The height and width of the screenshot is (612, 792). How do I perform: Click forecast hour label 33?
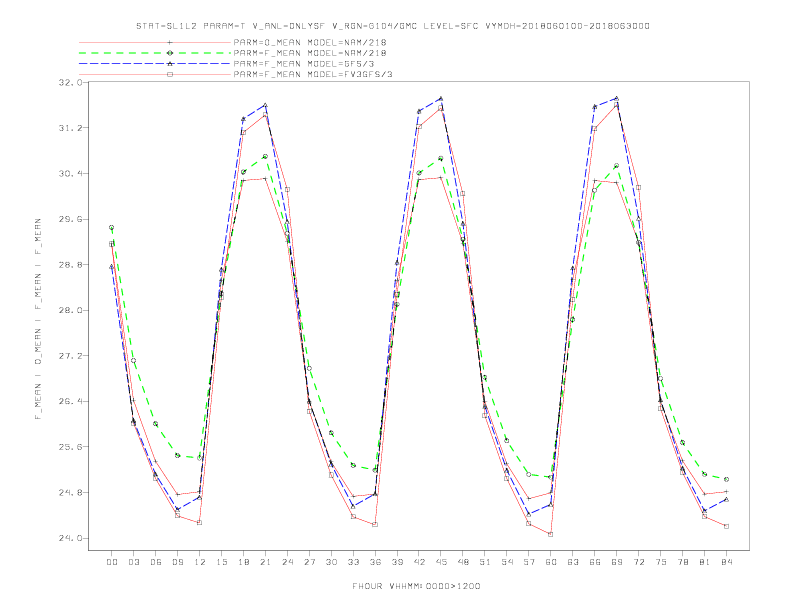coord(353,562)
